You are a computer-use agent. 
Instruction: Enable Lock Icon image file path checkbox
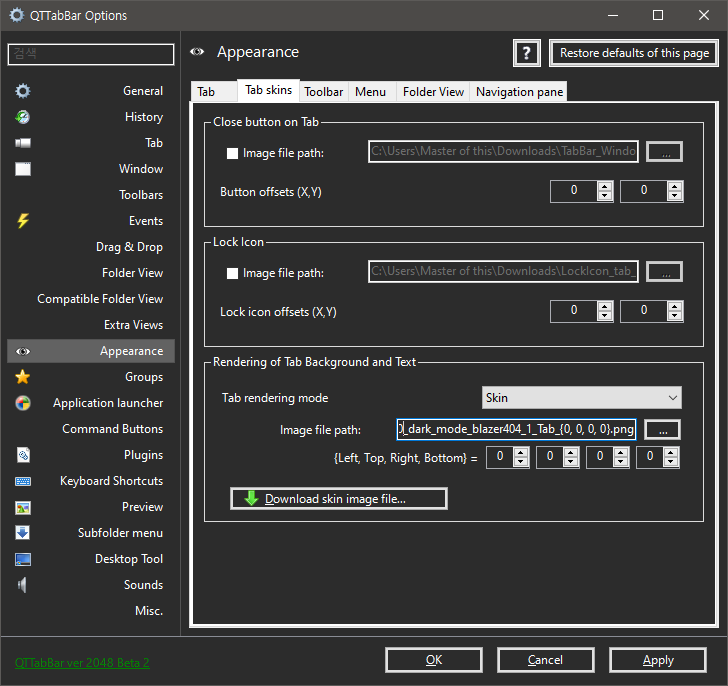(x=232, y=273)
